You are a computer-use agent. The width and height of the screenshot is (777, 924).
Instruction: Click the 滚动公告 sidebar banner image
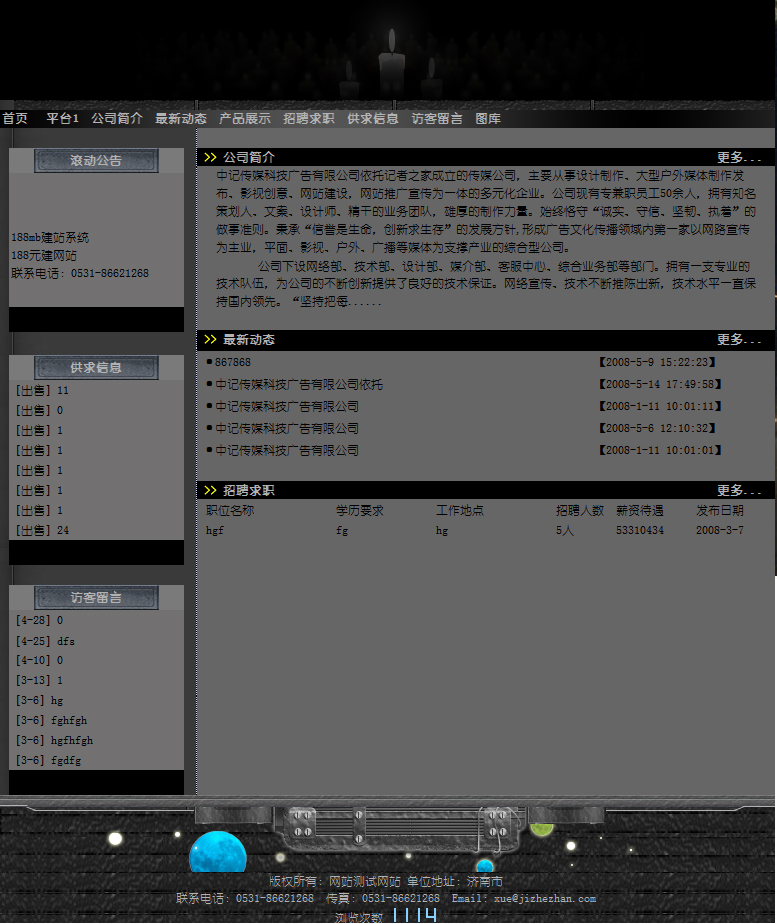point(96,161)
